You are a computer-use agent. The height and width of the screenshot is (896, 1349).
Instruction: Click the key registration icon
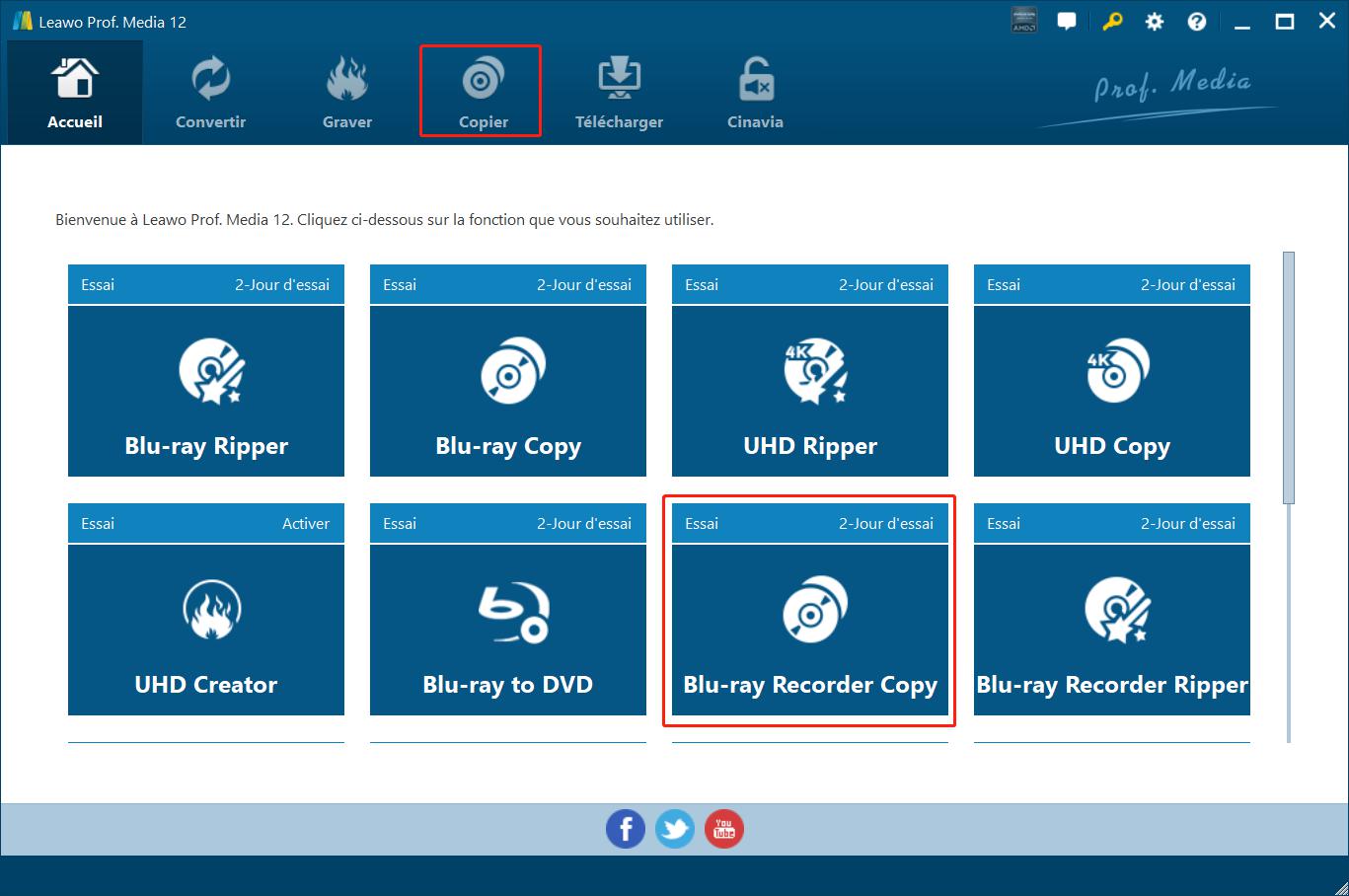tap(1112, 22)
